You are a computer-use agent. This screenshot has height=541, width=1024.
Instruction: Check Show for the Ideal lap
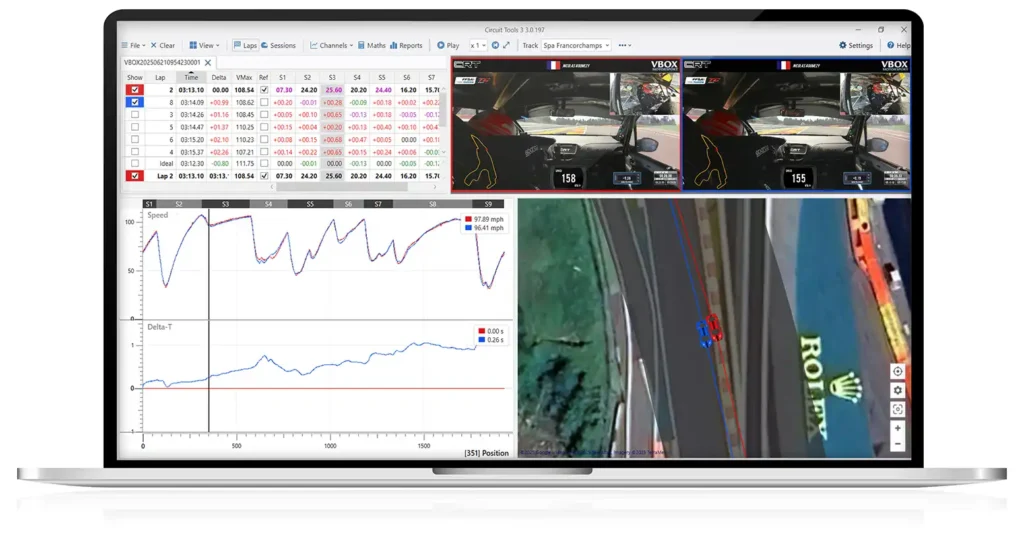135,163
